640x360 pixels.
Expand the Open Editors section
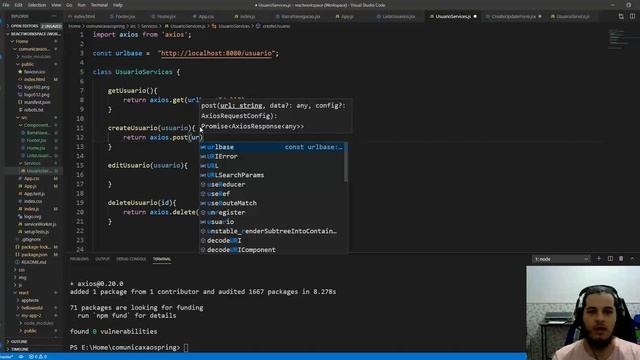[x=34, y=26]
